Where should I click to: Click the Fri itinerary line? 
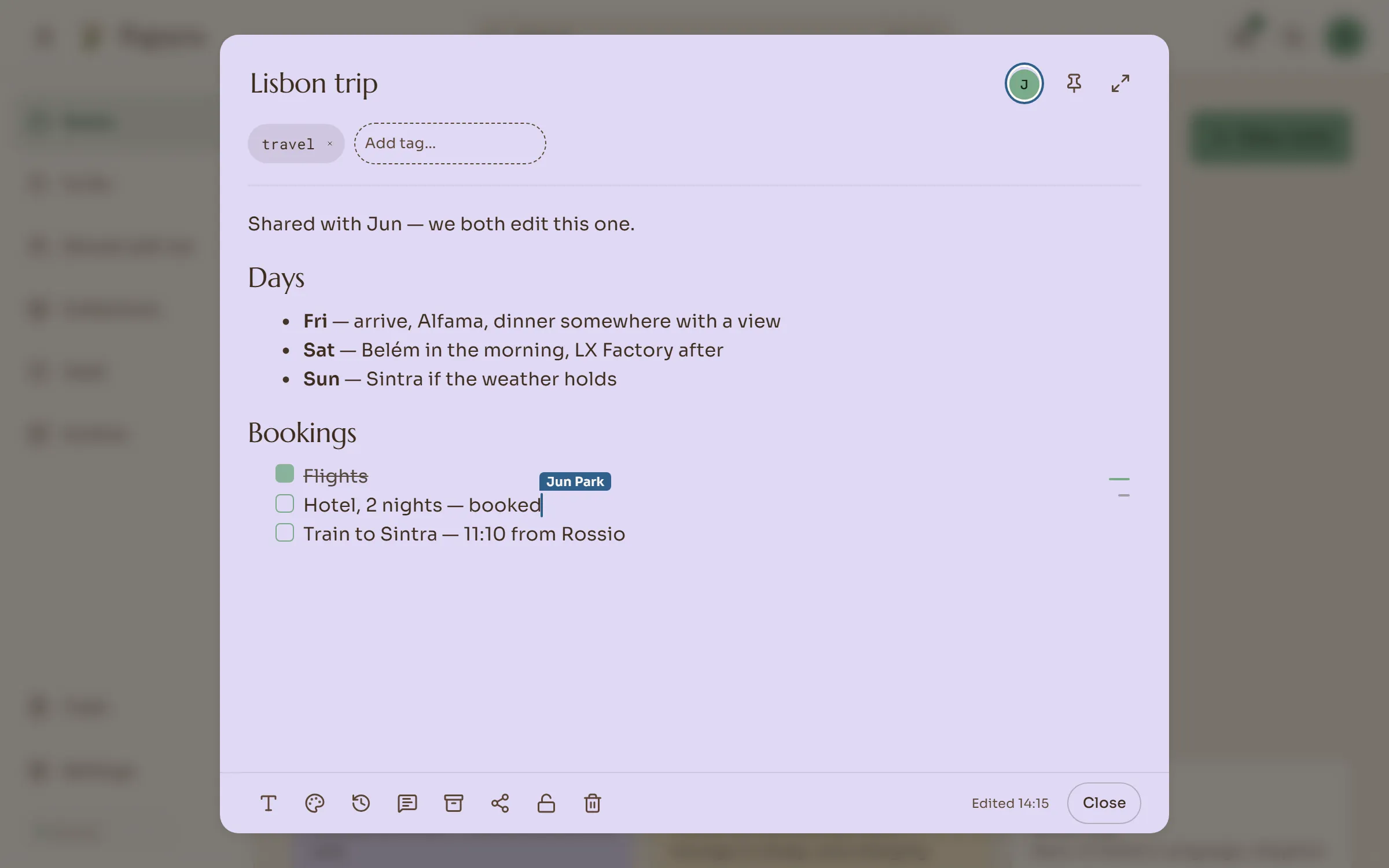pos(542,321)
